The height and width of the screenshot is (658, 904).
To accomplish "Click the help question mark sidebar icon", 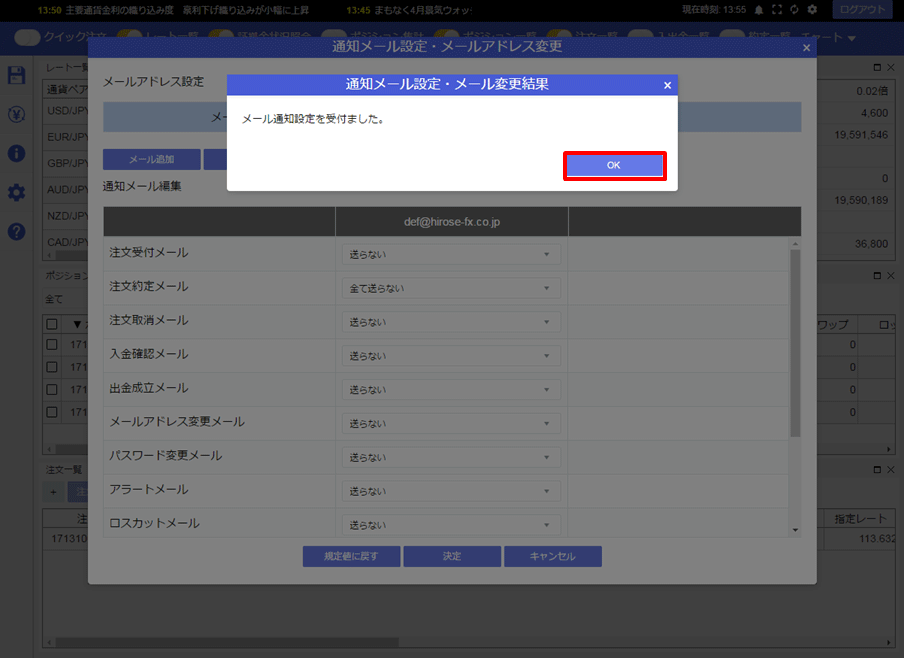I will tap(16, 232).
